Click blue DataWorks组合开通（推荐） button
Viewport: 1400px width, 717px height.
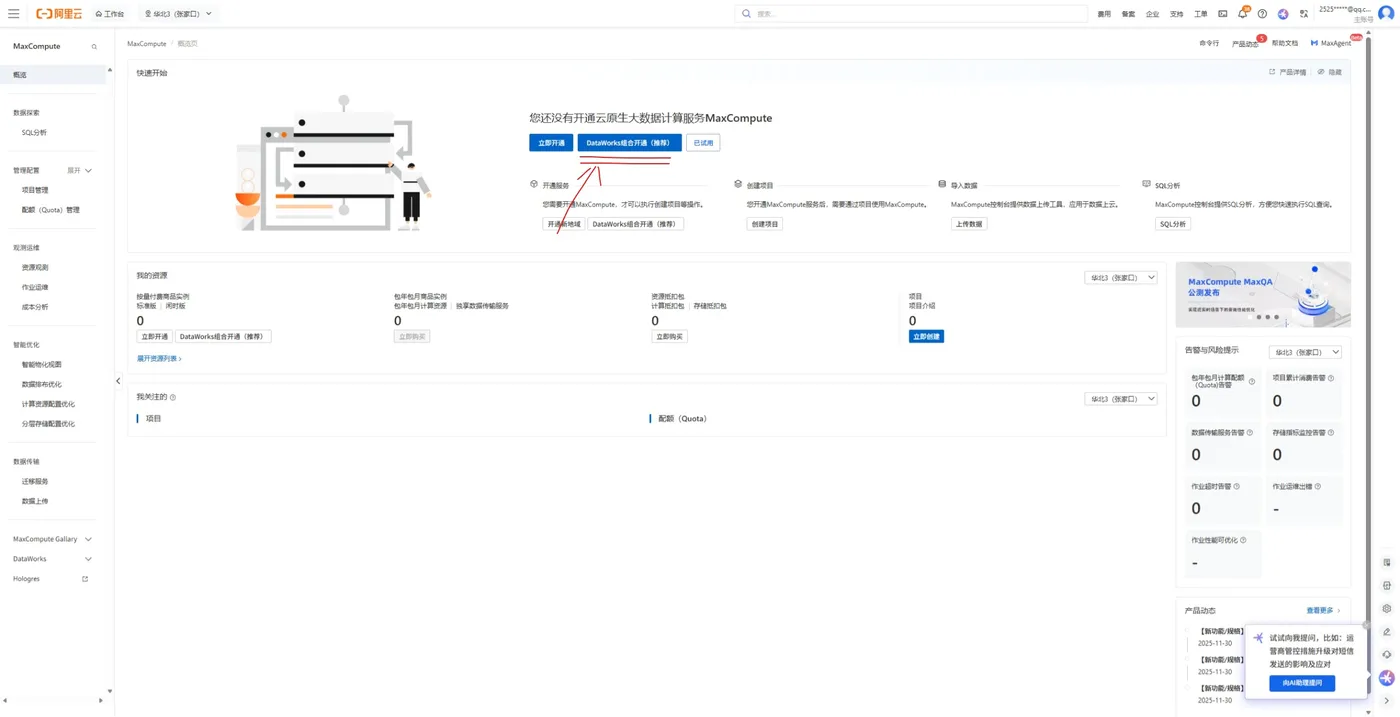point(629,143)
